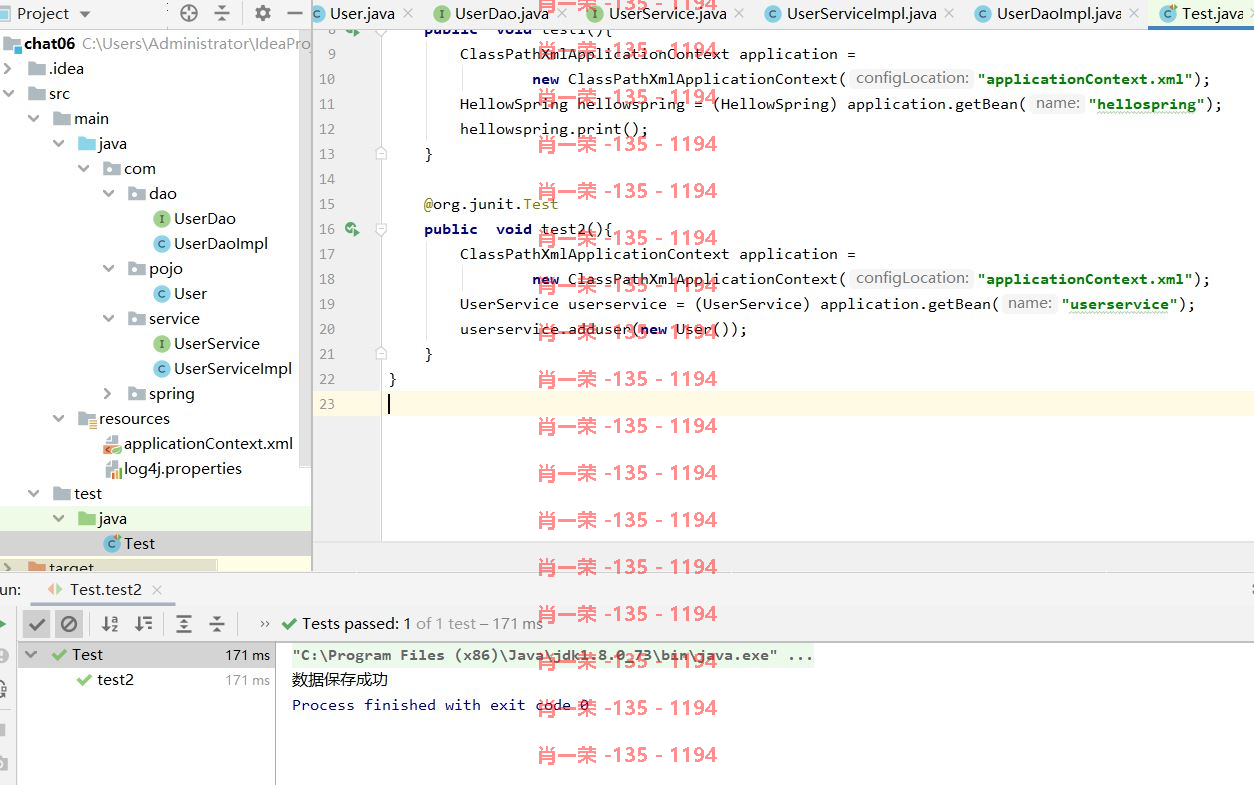Select log4j.properties in project tree
This screenshot has height=785, width=1254.
[x=183, y=469]
